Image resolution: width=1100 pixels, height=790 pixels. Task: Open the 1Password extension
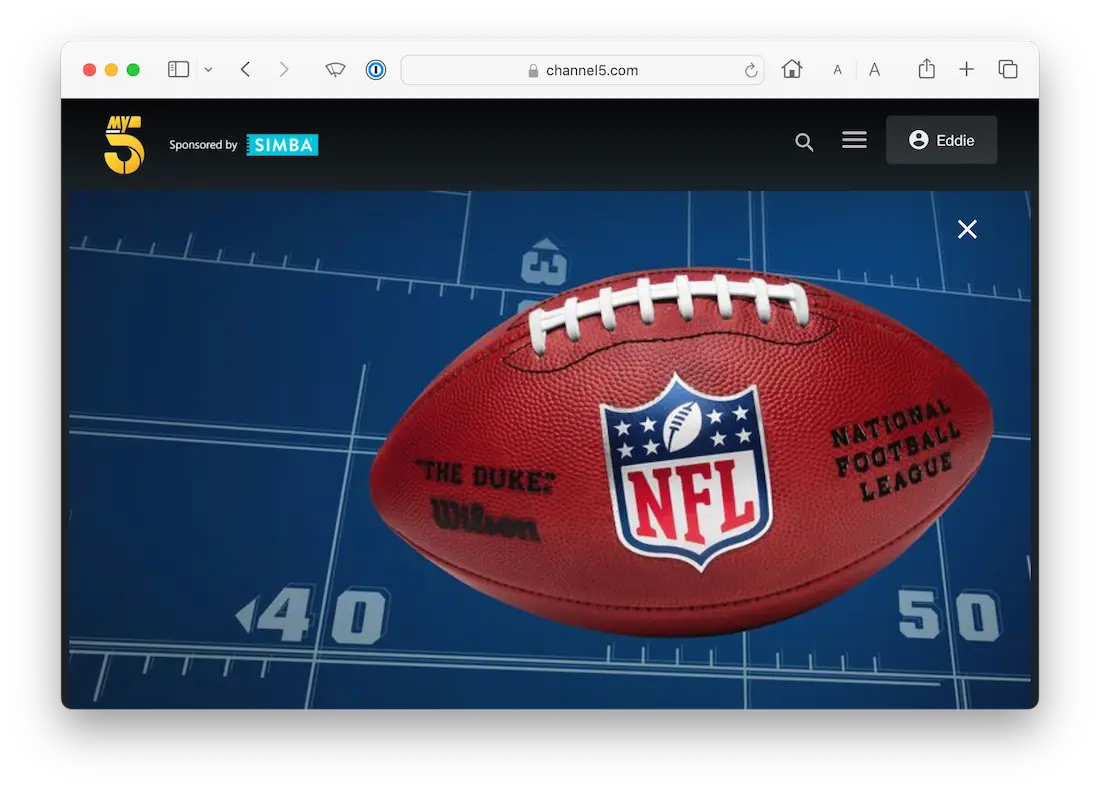point(376,69)
